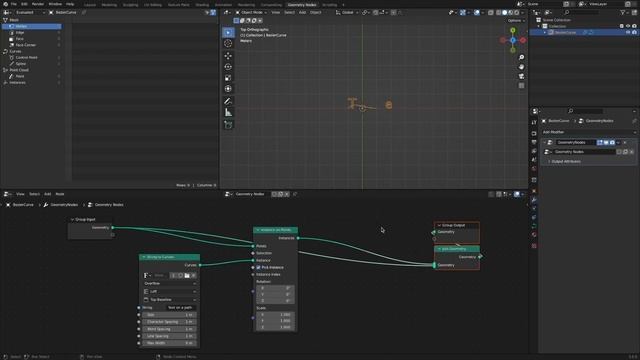This screenshot has height=360, width=640.
Task: Toggle the camera view icon in viewport
Action: pyautogui.click(x=521, y=76)
